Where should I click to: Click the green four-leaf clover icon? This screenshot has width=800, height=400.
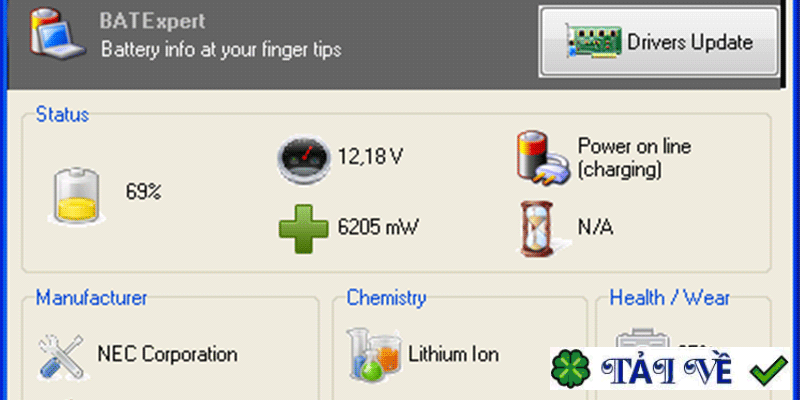tap(571, 369)
